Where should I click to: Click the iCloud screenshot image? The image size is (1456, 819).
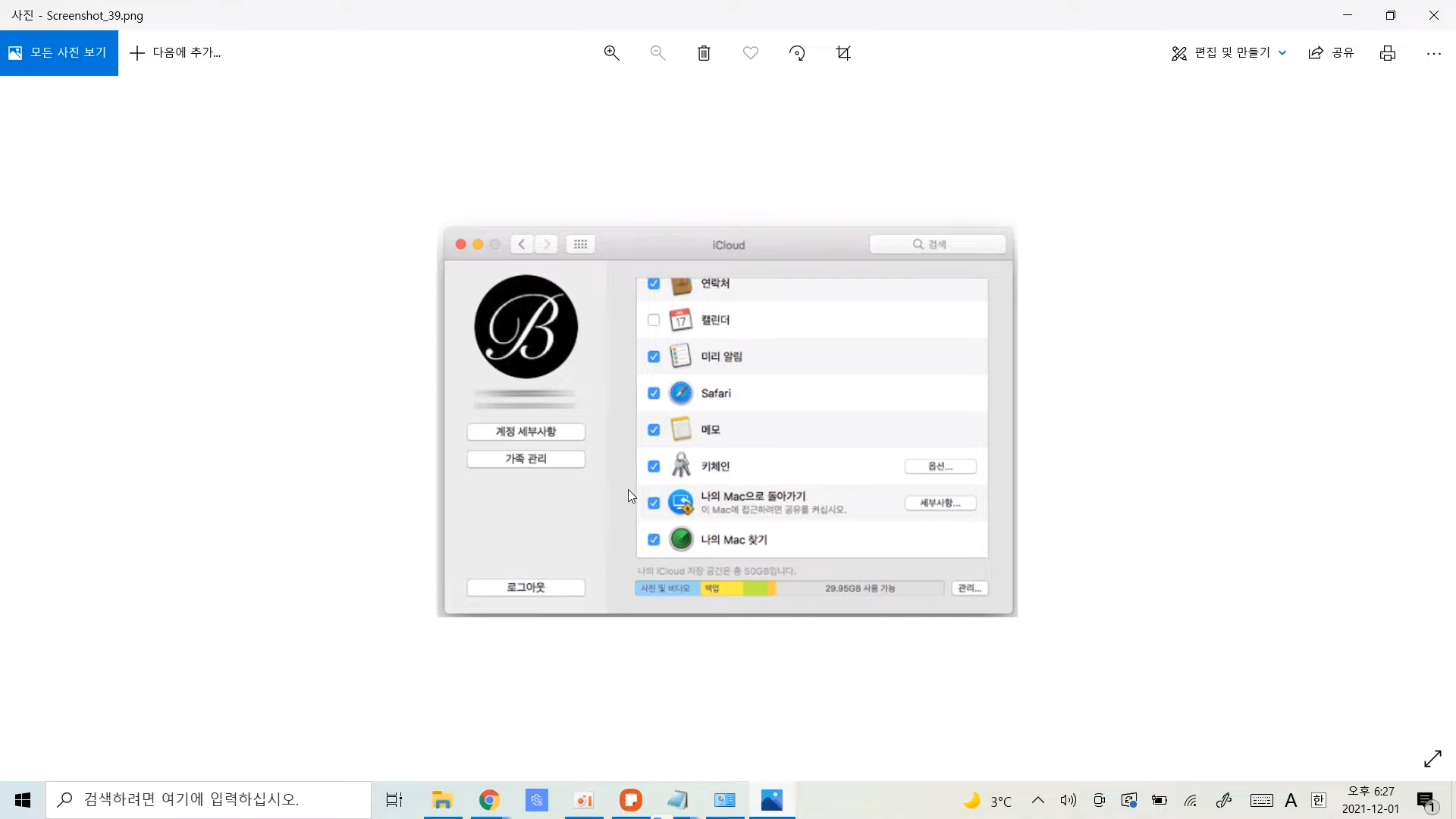point(727,421)
